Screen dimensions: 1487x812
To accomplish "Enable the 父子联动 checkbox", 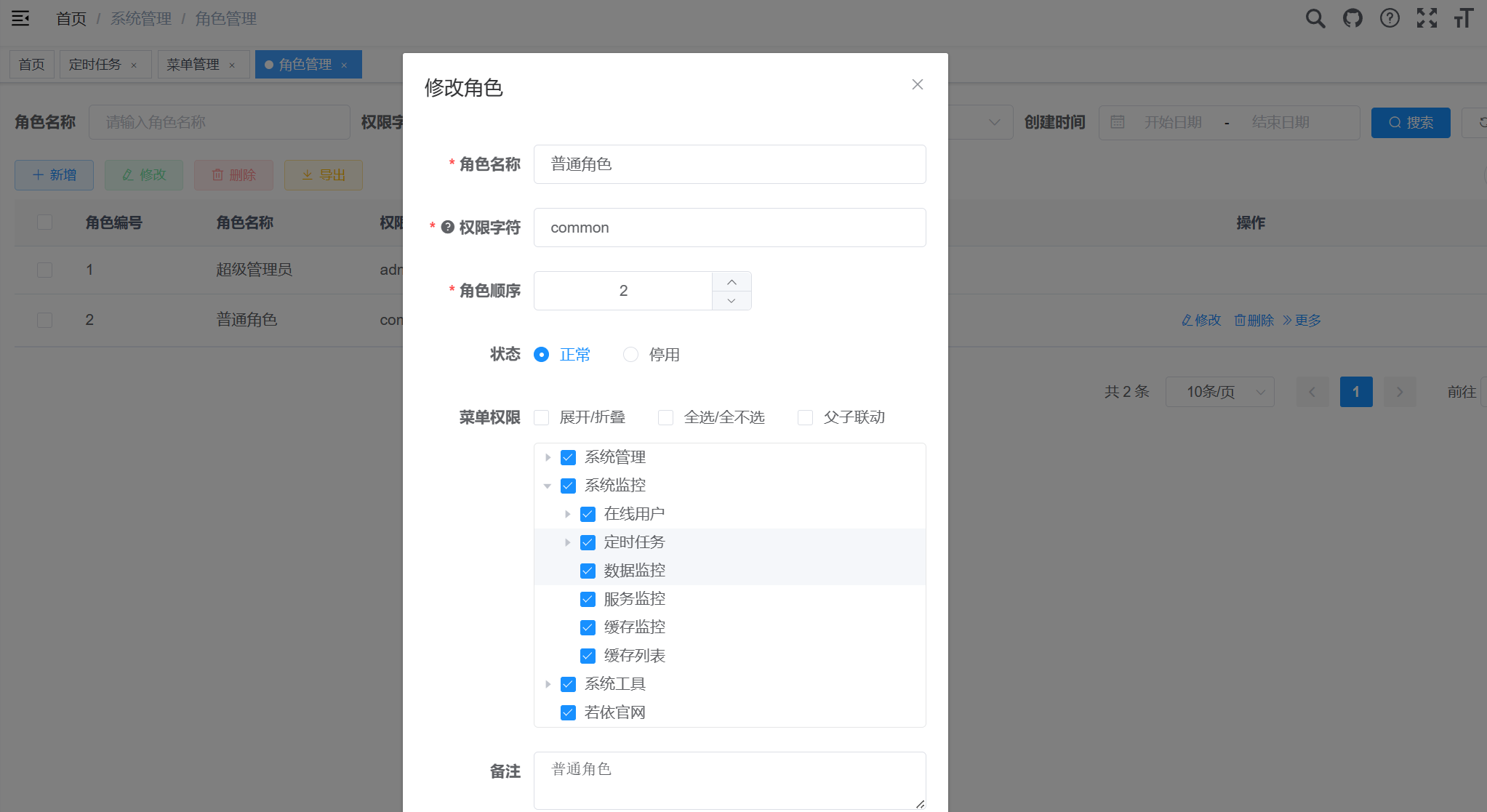I will pos(805,417).
